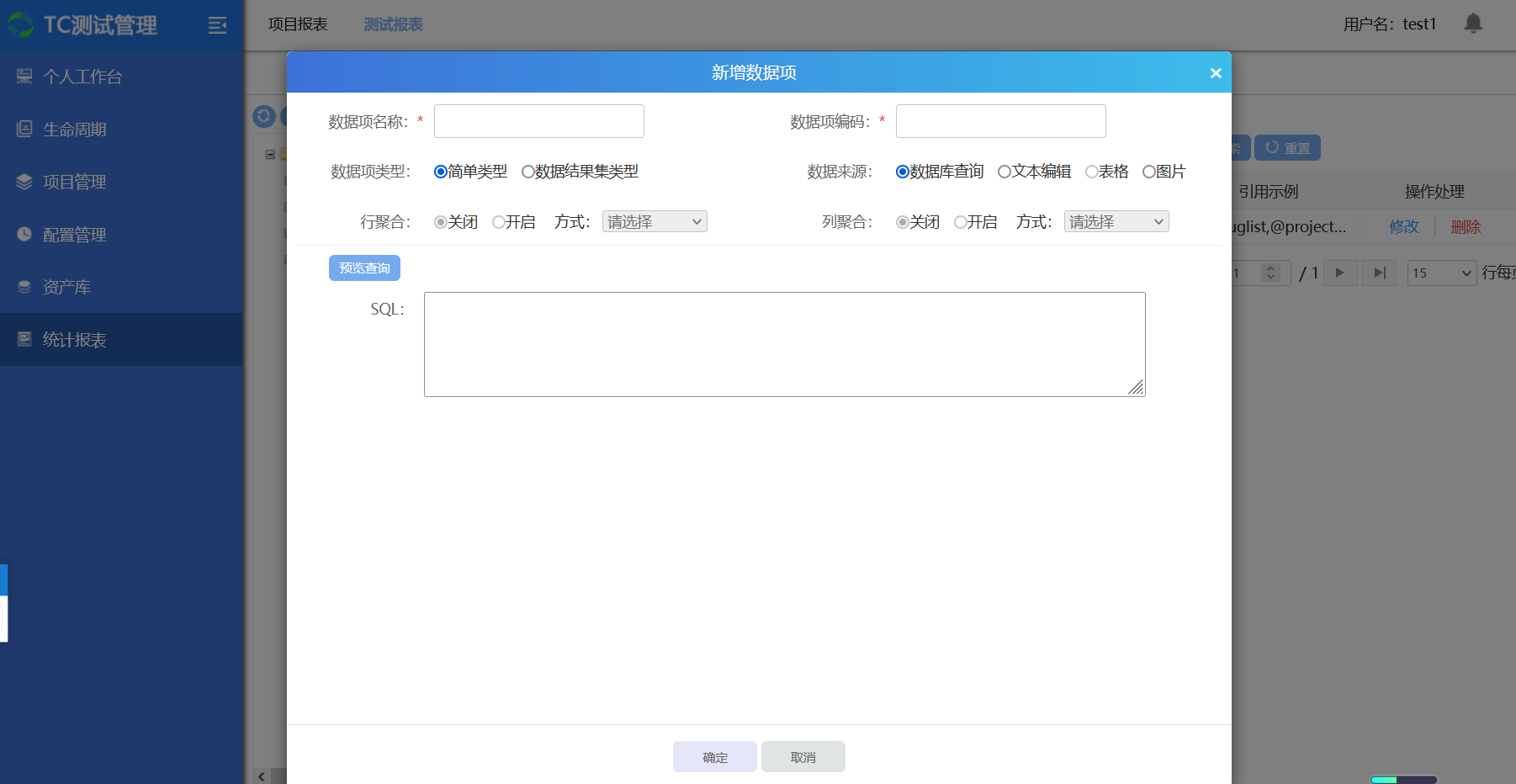Click the 确定 button
Image resolution: width=1516 pixels, height=784 pixels.
click(x=715, y=756)
